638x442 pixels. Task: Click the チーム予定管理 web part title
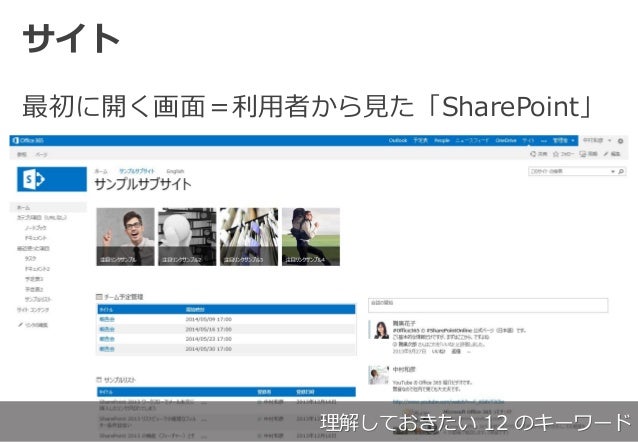124,297
